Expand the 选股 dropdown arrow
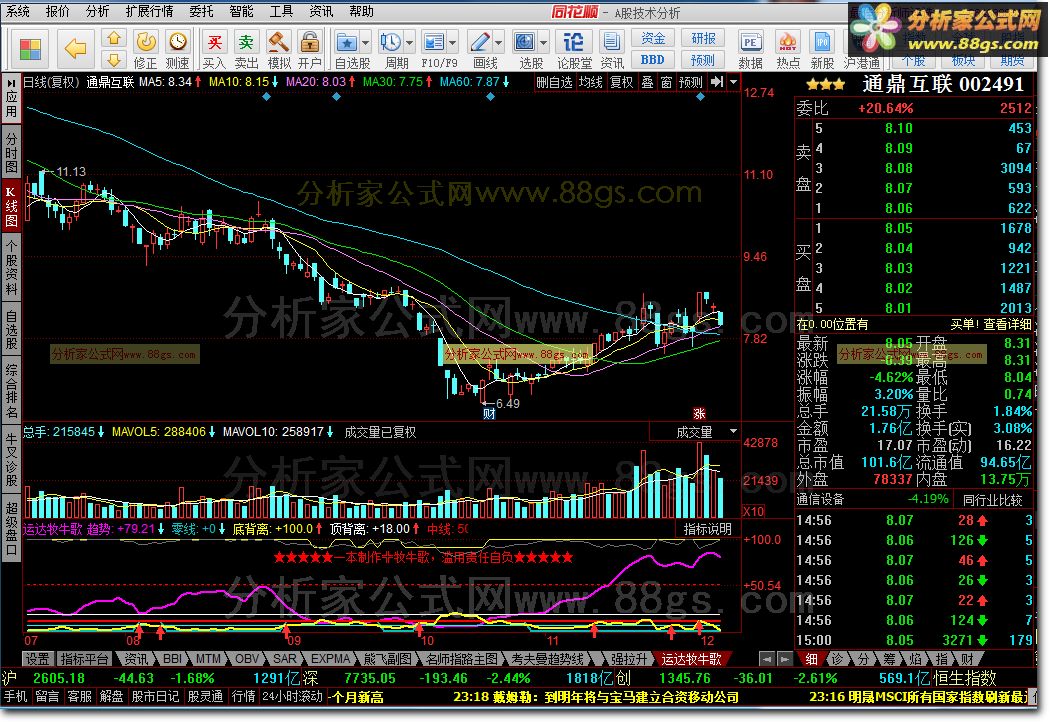Viewport: 1050px width, 722px height. (543, 43)
